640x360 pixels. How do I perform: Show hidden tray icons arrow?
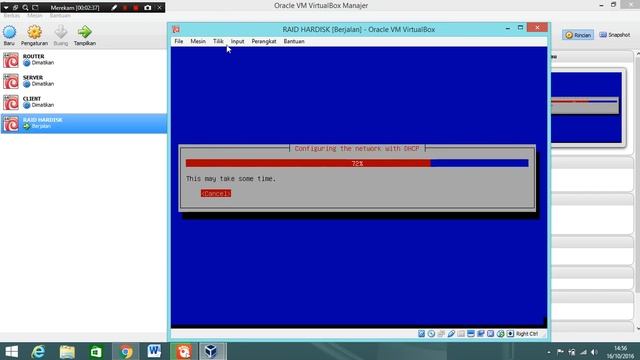(549, 352)
